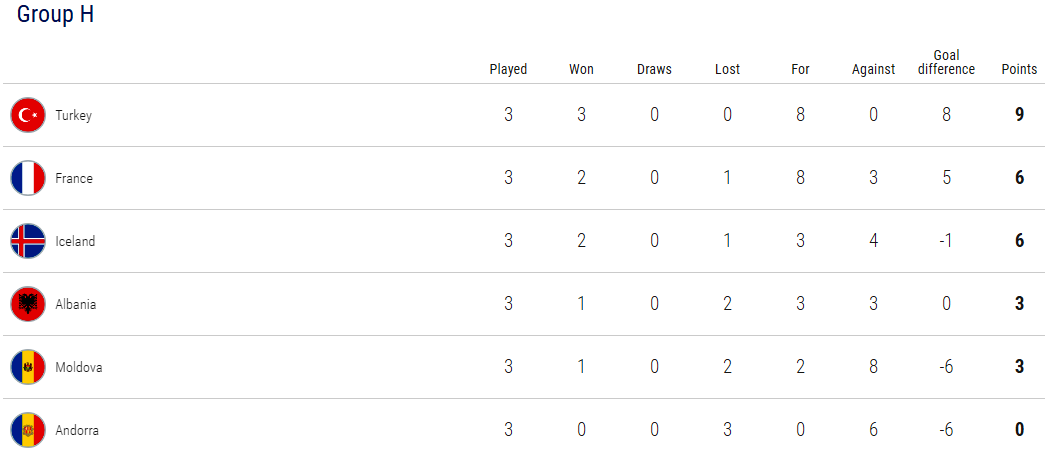Click the Won column header
The image size is (1045, 453).
[581, 69]
